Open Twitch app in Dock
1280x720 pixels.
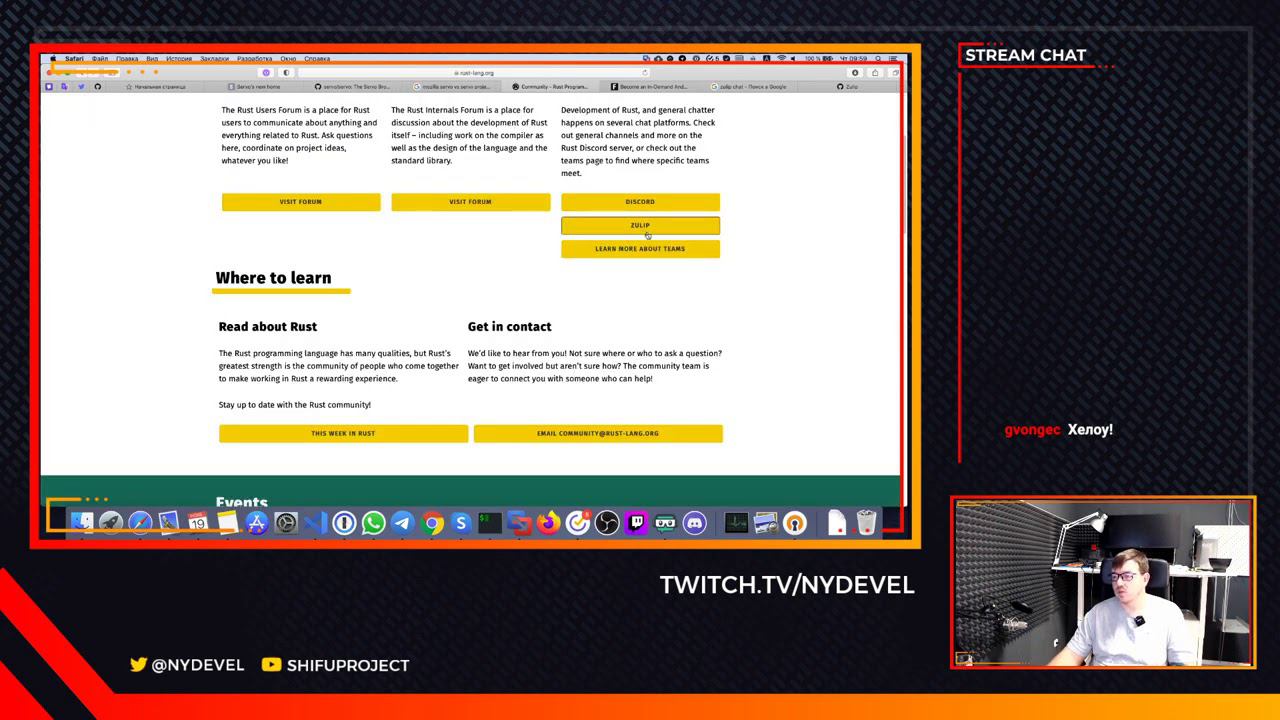pyautogui.click(x=636, y=522)
